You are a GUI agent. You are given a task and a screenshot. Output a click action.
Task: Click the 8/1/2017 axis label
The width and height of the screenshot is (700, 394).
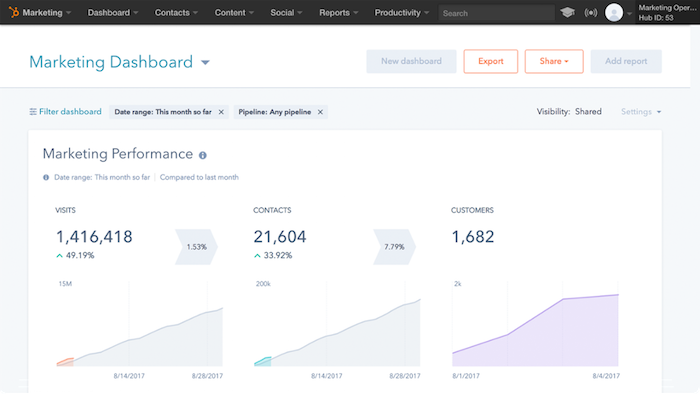point(466,376)
